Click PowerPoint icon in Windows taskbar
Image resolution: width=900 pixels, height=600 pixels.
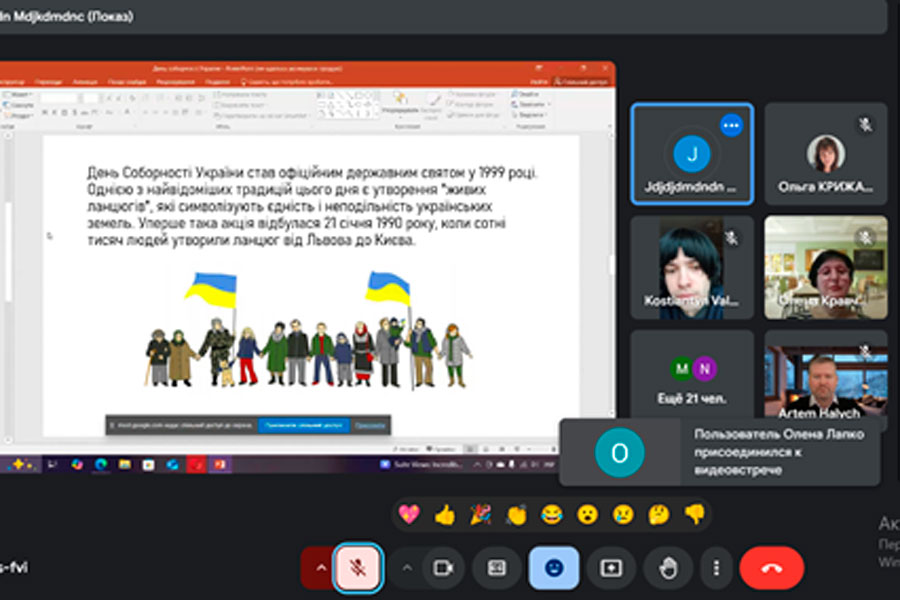coord(219,464)
